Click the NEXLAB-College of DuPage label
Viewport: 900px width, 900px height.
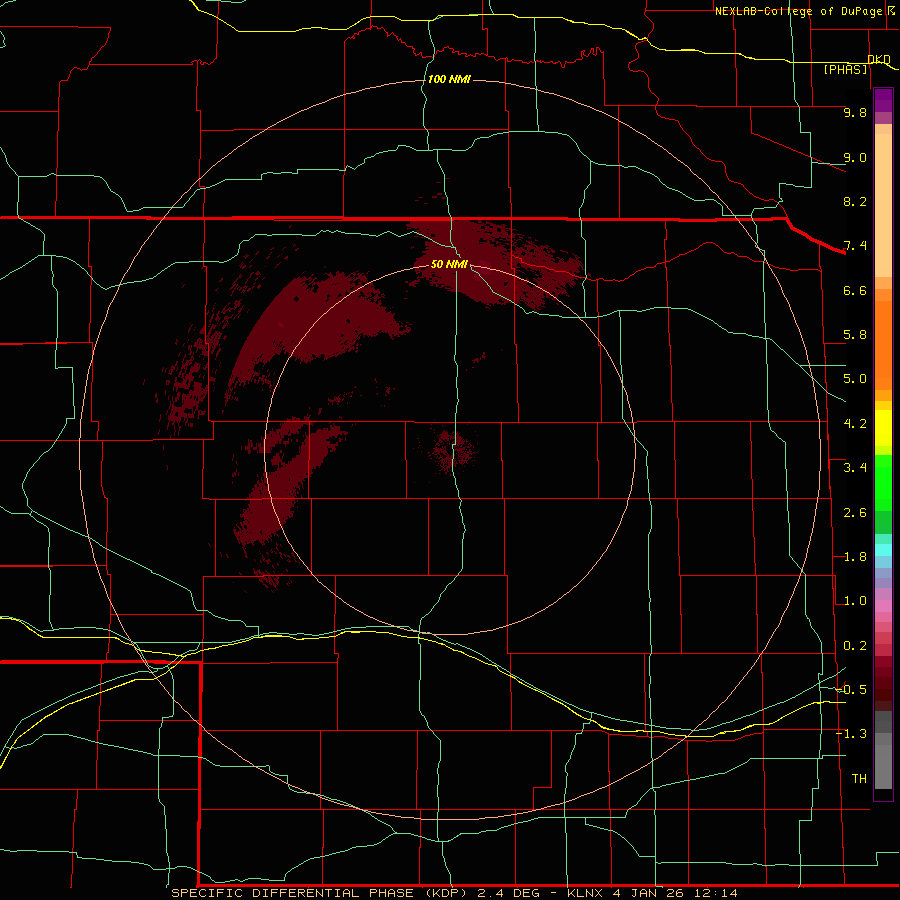point(800,11)
